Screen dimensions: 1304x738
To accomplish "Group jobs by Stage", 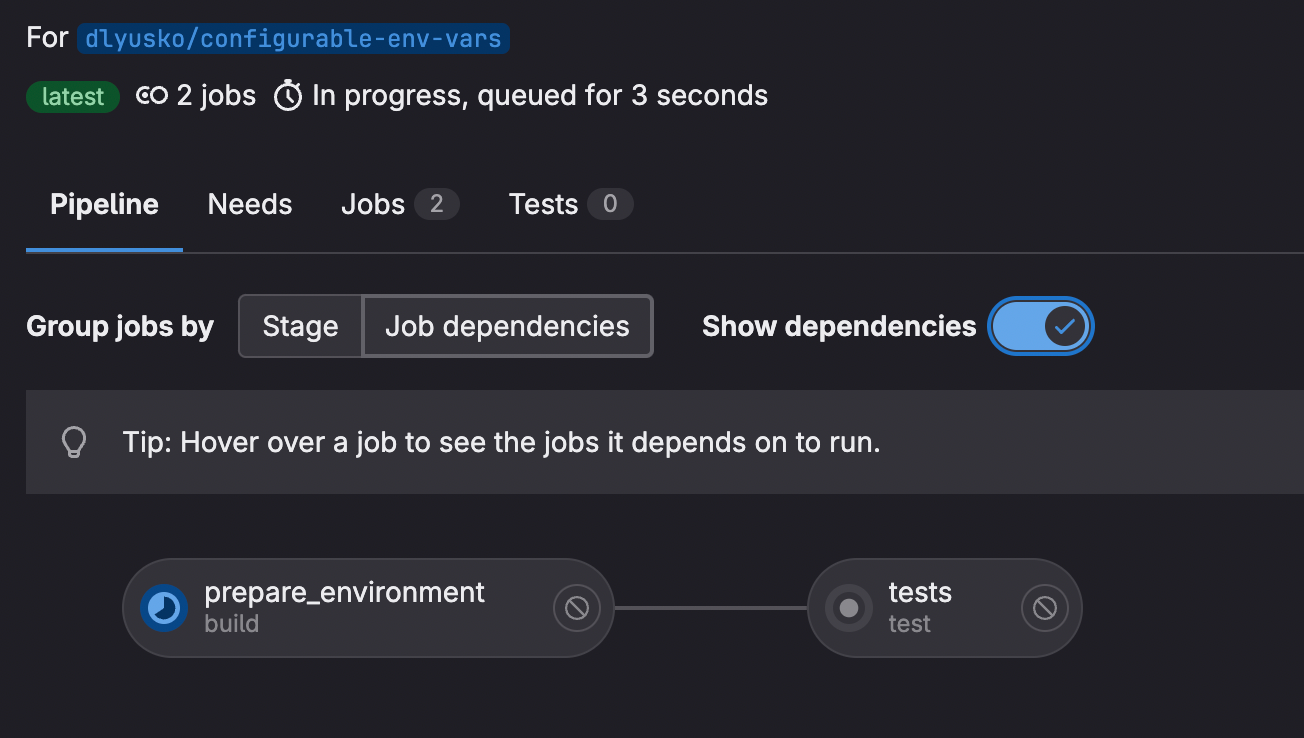I will pyautogui.click(x=300, y=326).
